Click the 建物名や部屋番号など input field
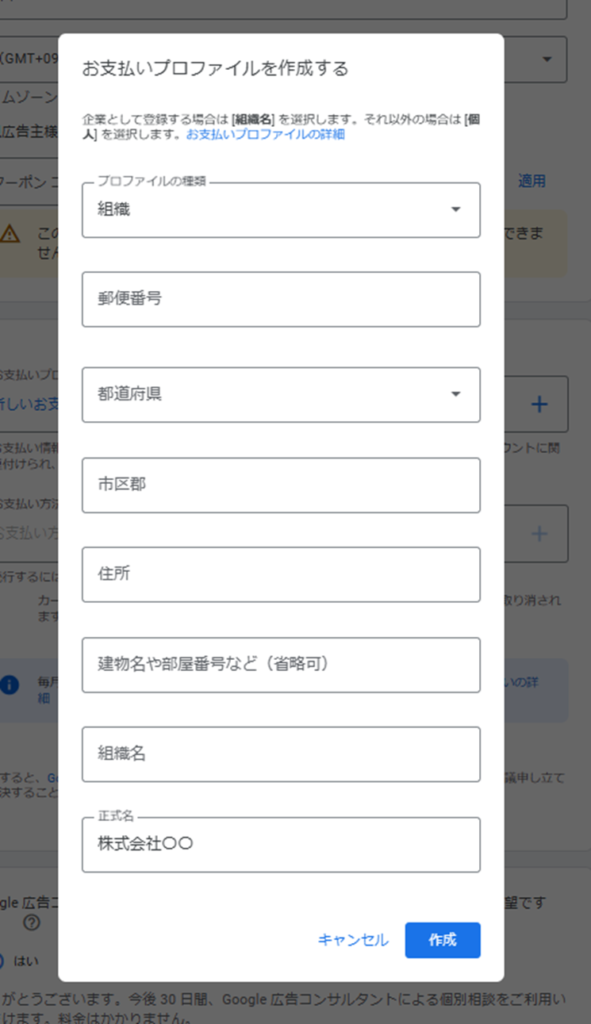 click(x=281, y=664)
